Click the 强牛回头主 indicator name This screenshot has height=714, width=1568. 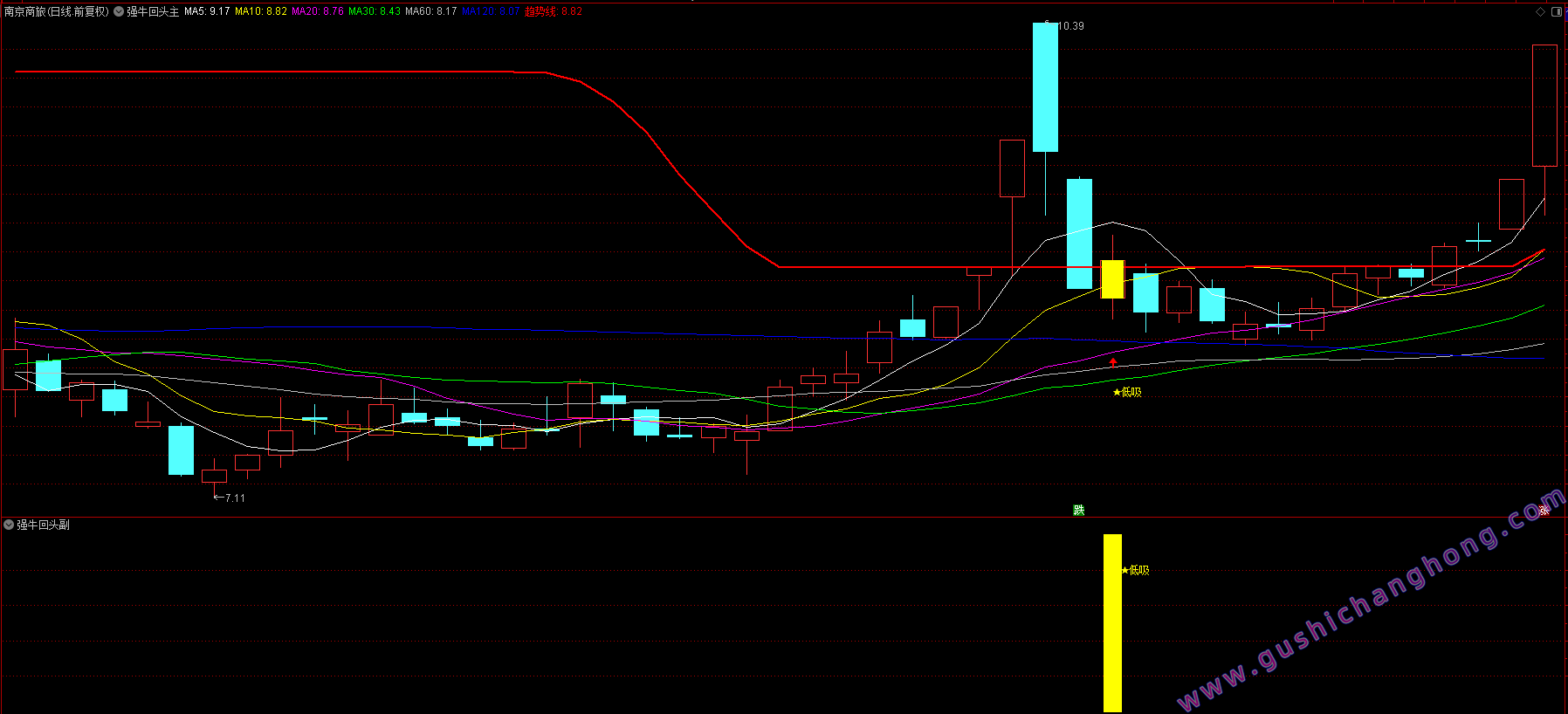point(153,11)
